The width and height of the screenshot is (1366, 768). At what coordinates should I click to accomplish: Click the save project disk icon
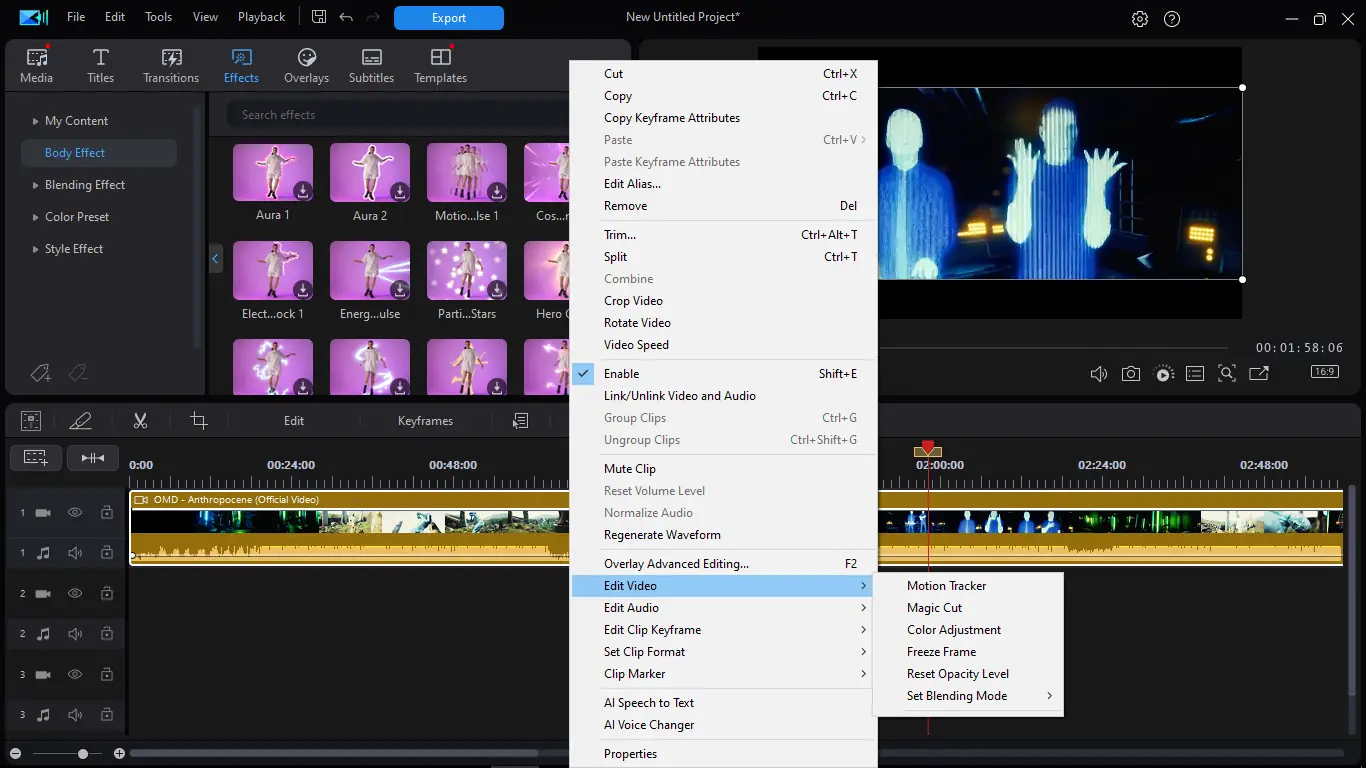click(319, 17)
